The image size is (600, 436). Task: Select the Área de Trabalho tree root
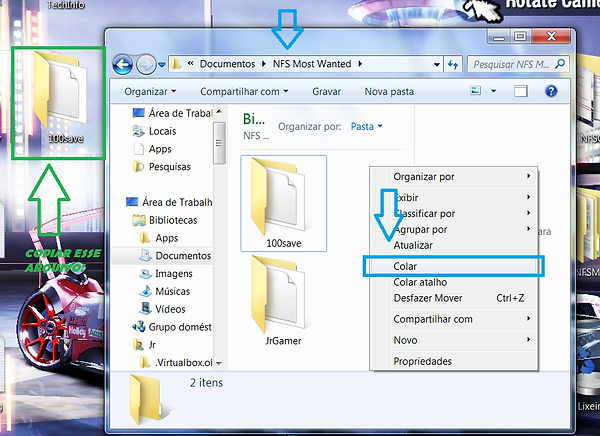click(169, 202)
